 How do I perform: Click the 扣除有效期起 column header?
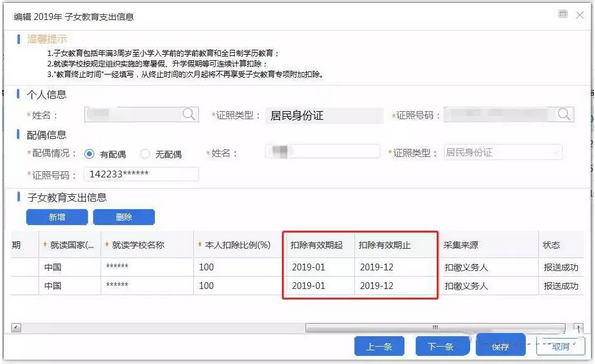[x=319, y=245]
